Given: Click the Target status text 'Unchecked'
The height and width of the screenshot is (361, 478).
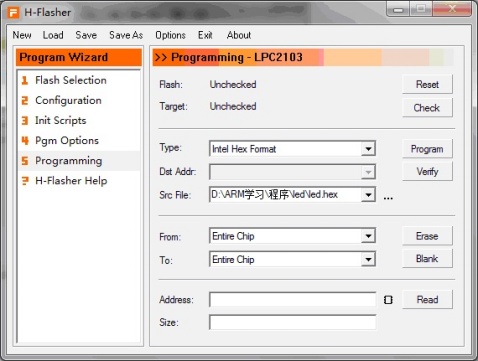Looking at the screenshot, I should pos(233,106).
